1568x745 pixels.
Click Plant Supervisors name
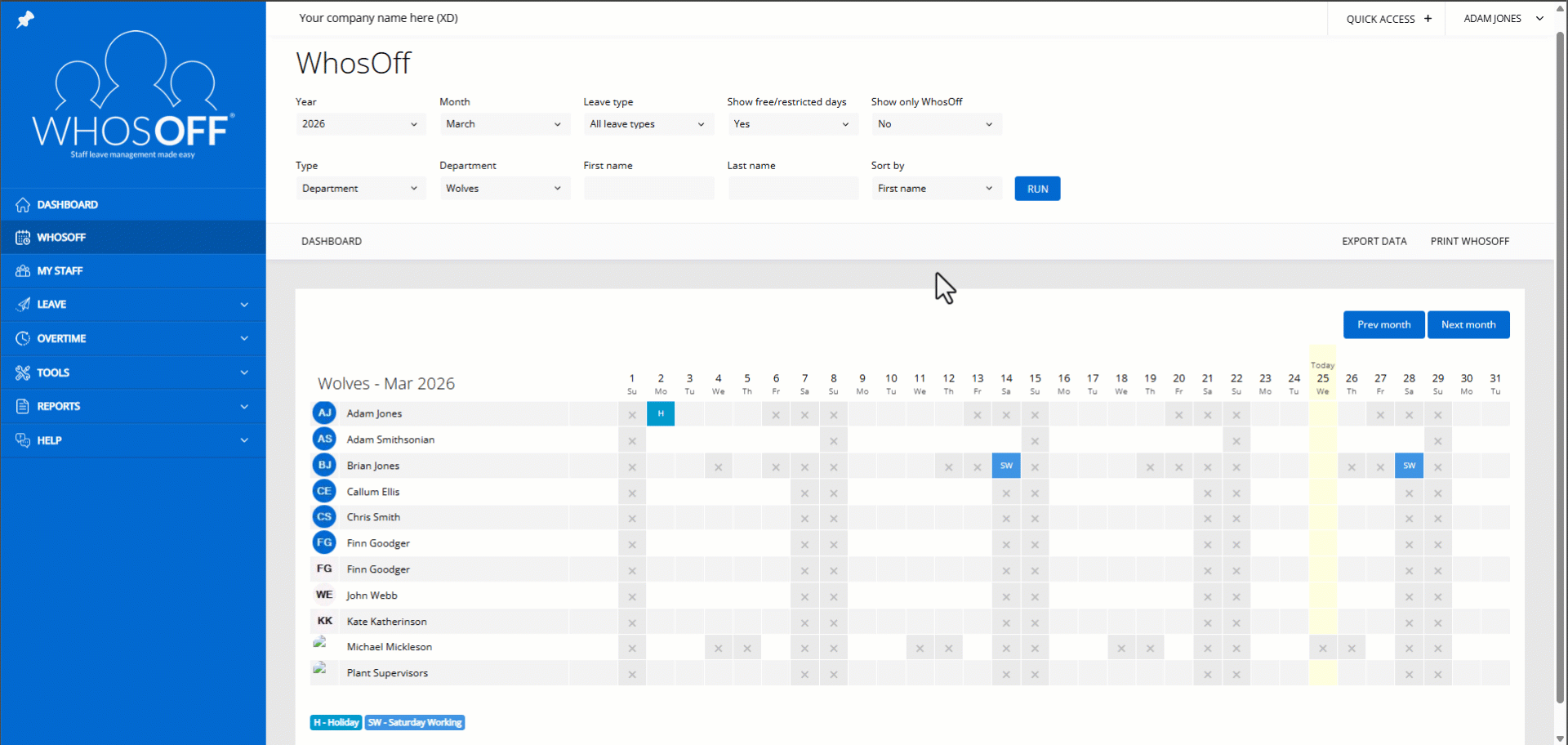387,673
